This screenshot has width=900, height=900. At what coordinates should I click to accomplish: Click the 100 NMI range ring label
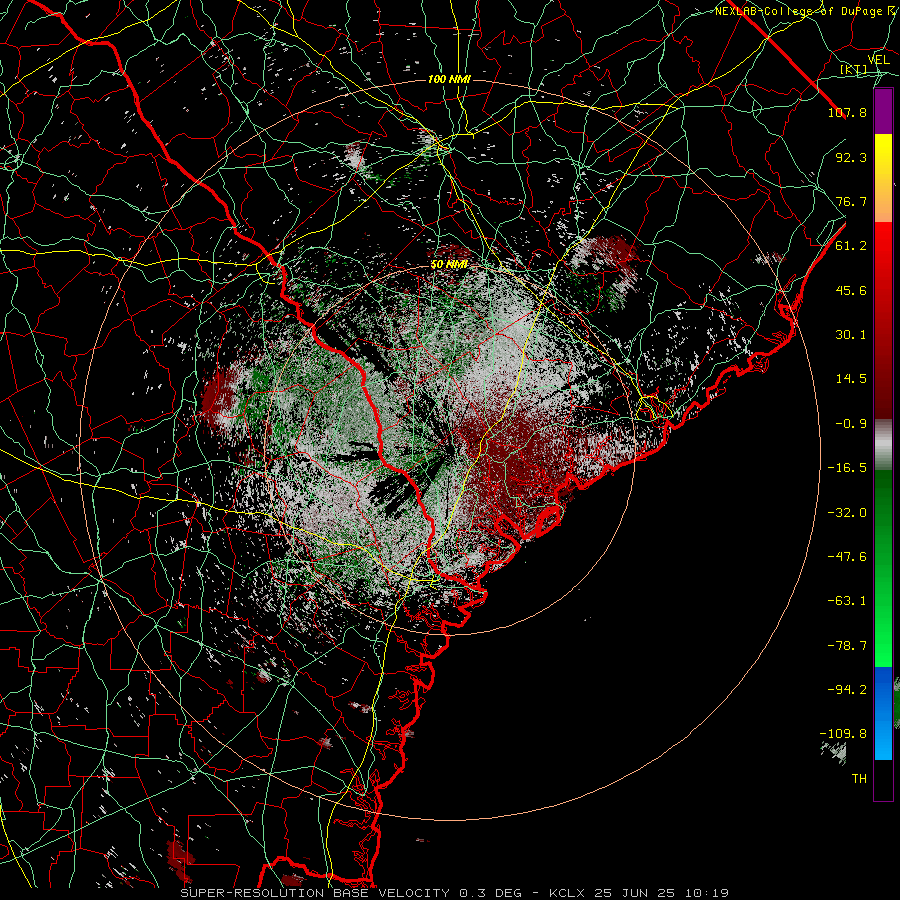pyautogui.click(x=449, y=79)
